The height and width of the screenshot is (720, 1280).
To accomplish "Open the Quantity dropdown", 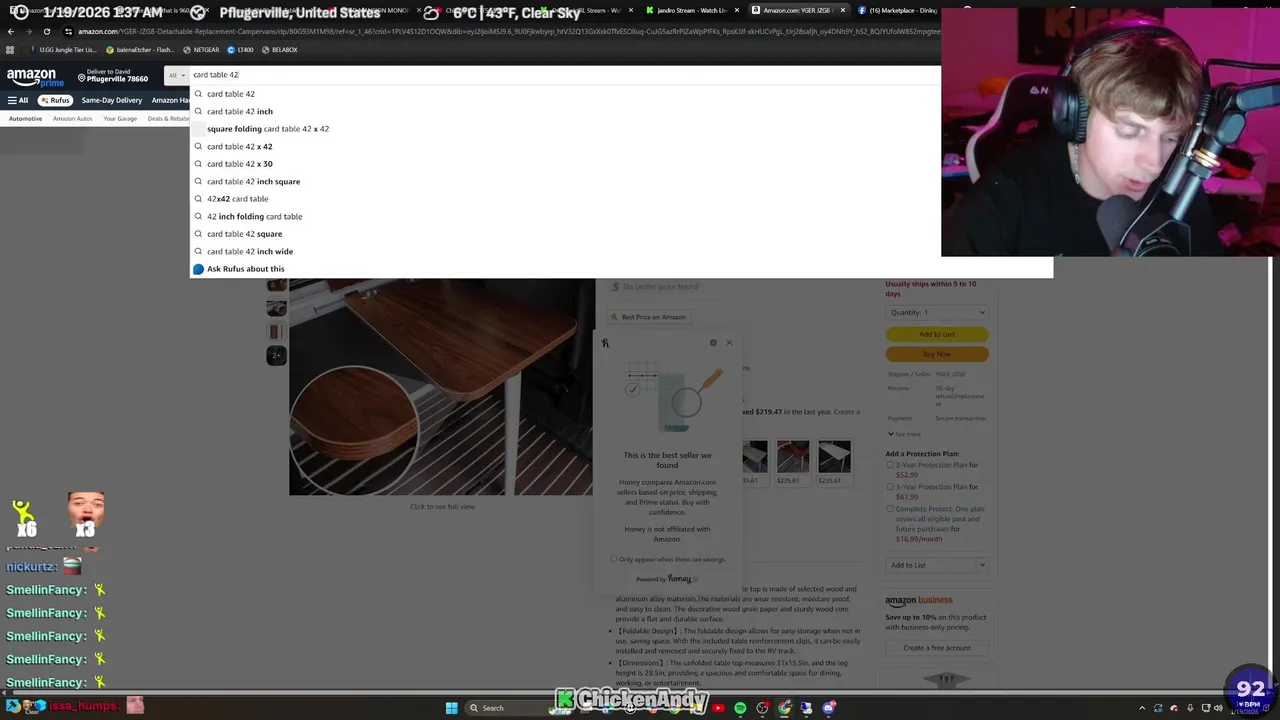I will pyautogui.click(x=937, y=312).
